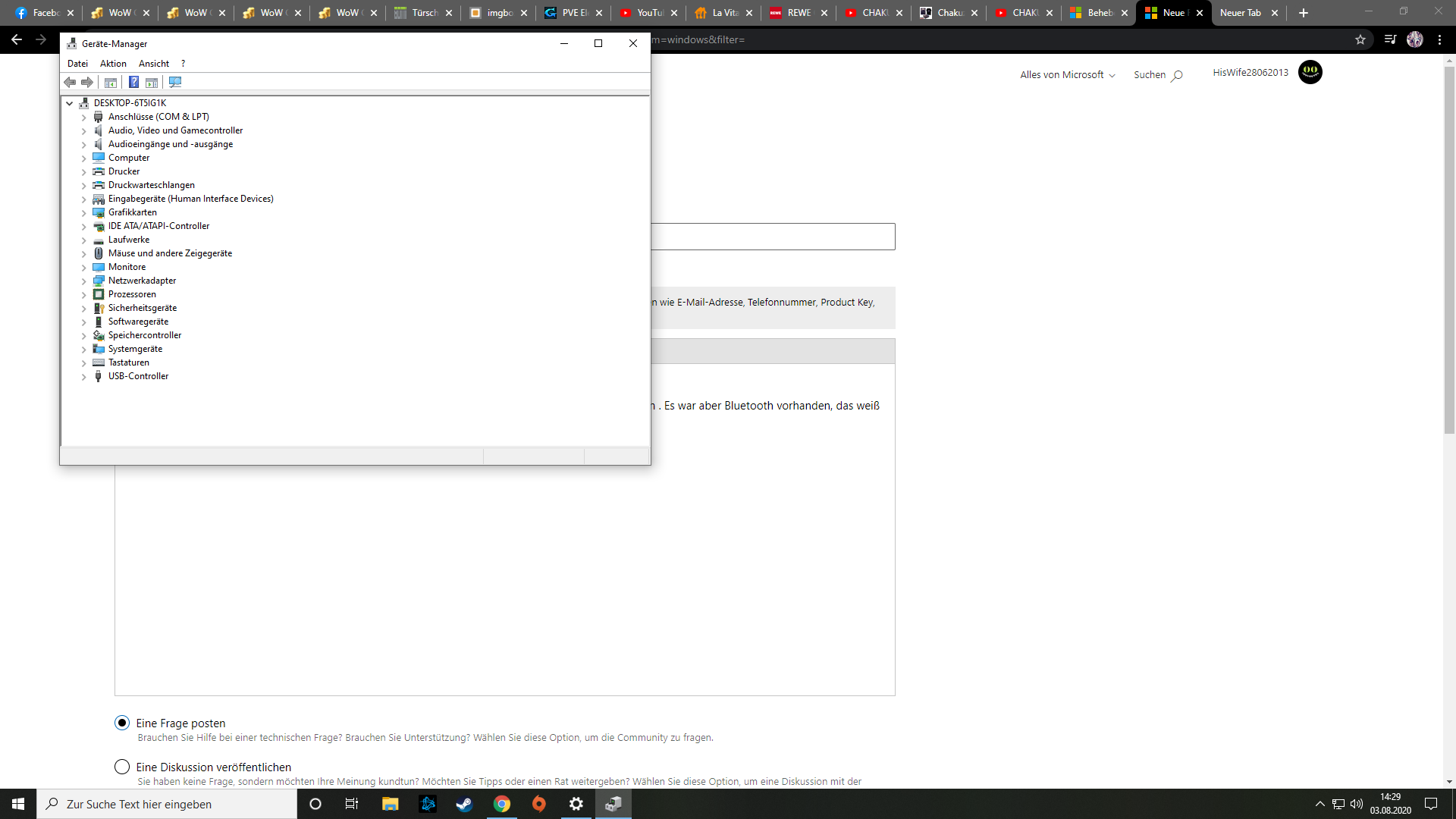The width and height of the screenshot is (1456, 819).
Task: Open the Cortana circle icon
Action: [x=315, y=804]
